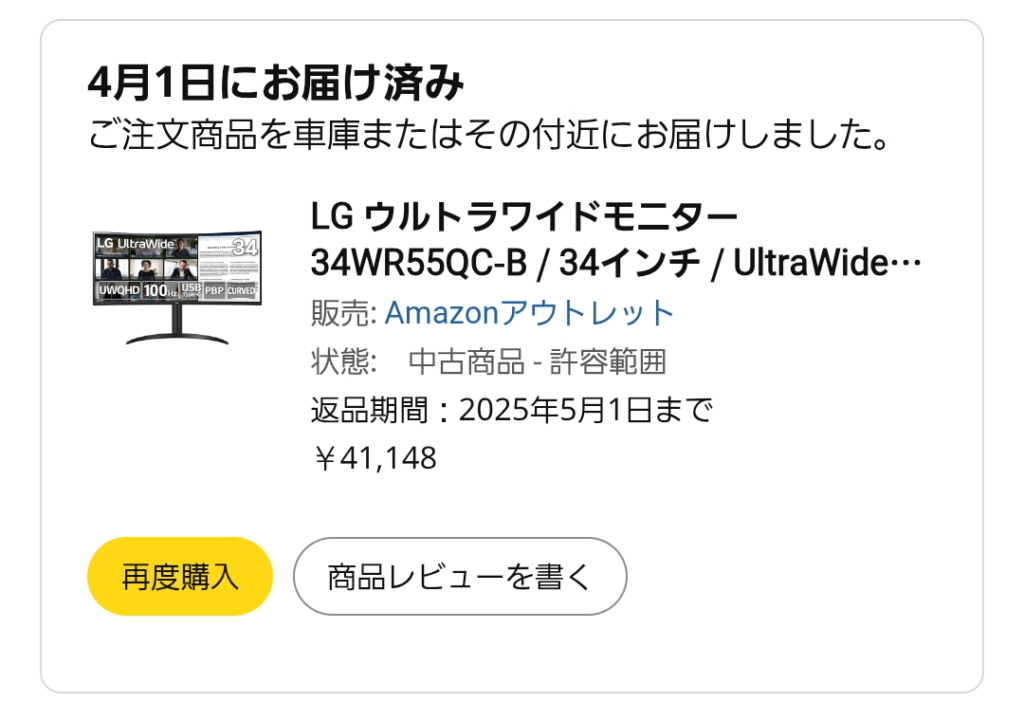Click the CURVED badge in the product thumbnail
This screenshot has width=1024, height=703.
pyautogui.click(x=242, y=291)
